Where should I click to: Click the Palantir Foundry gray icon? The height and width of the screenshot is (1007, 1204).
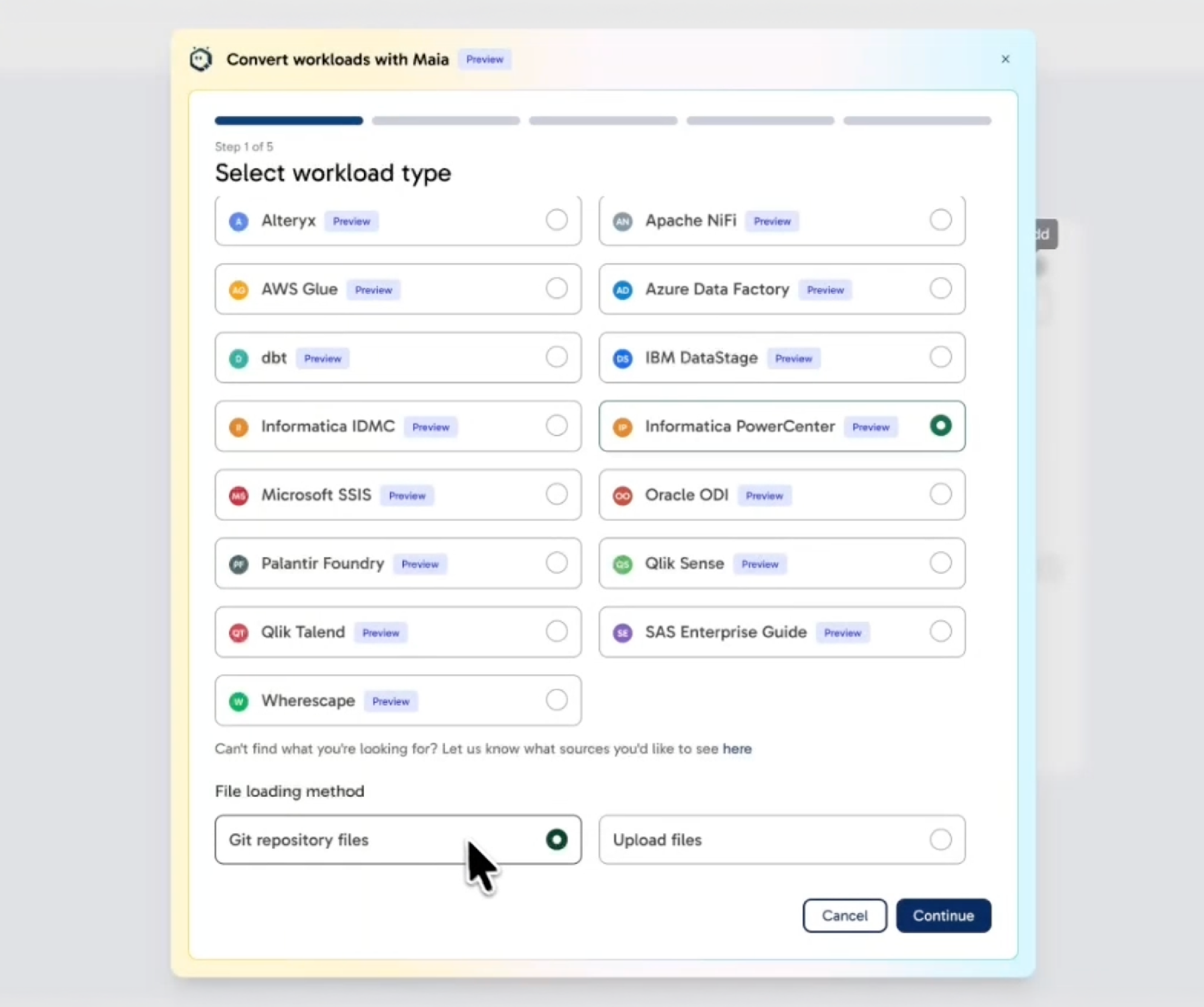coord(239,564)
